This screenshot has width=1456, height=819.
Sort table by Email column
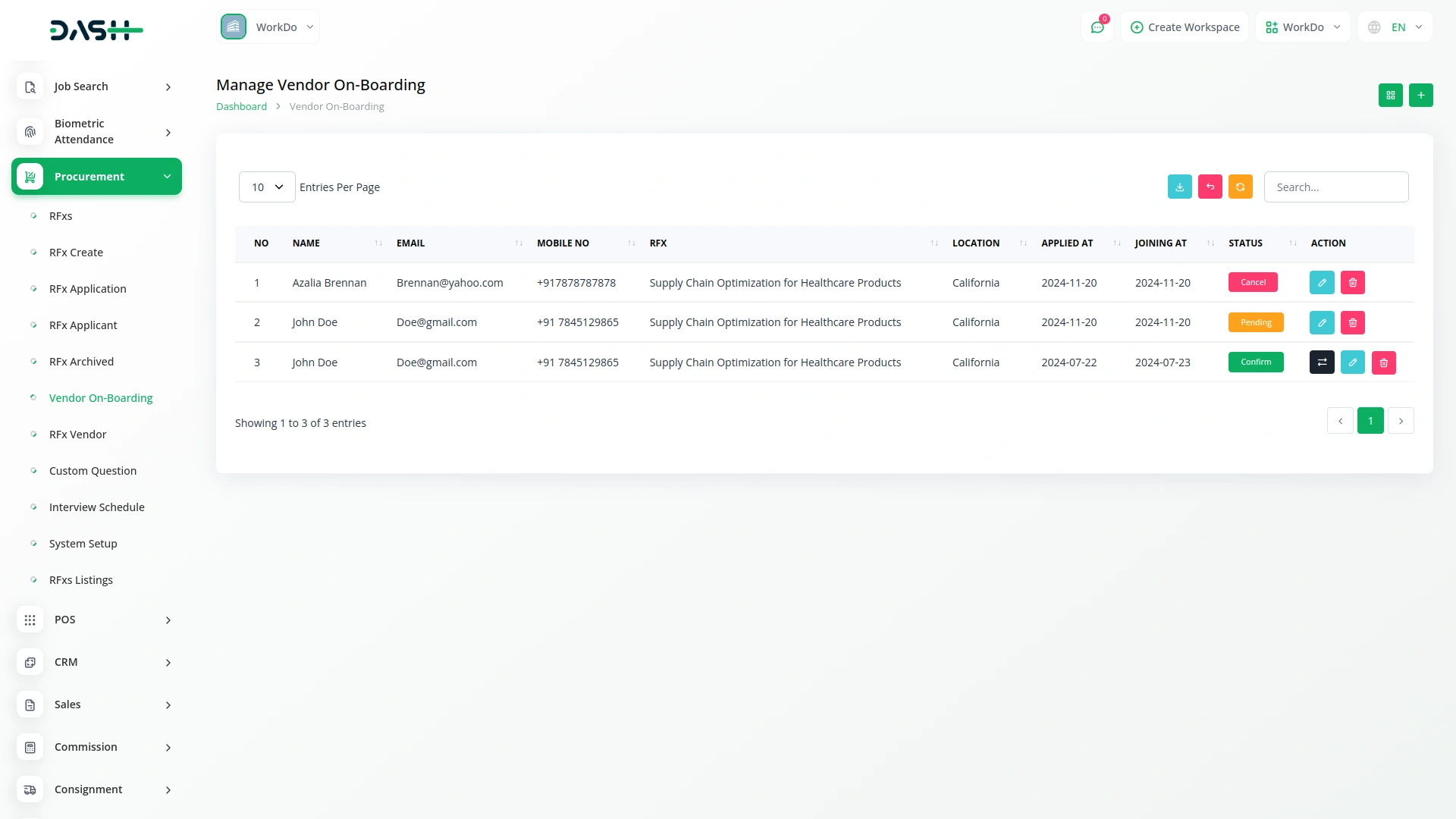tap(460, 243)
